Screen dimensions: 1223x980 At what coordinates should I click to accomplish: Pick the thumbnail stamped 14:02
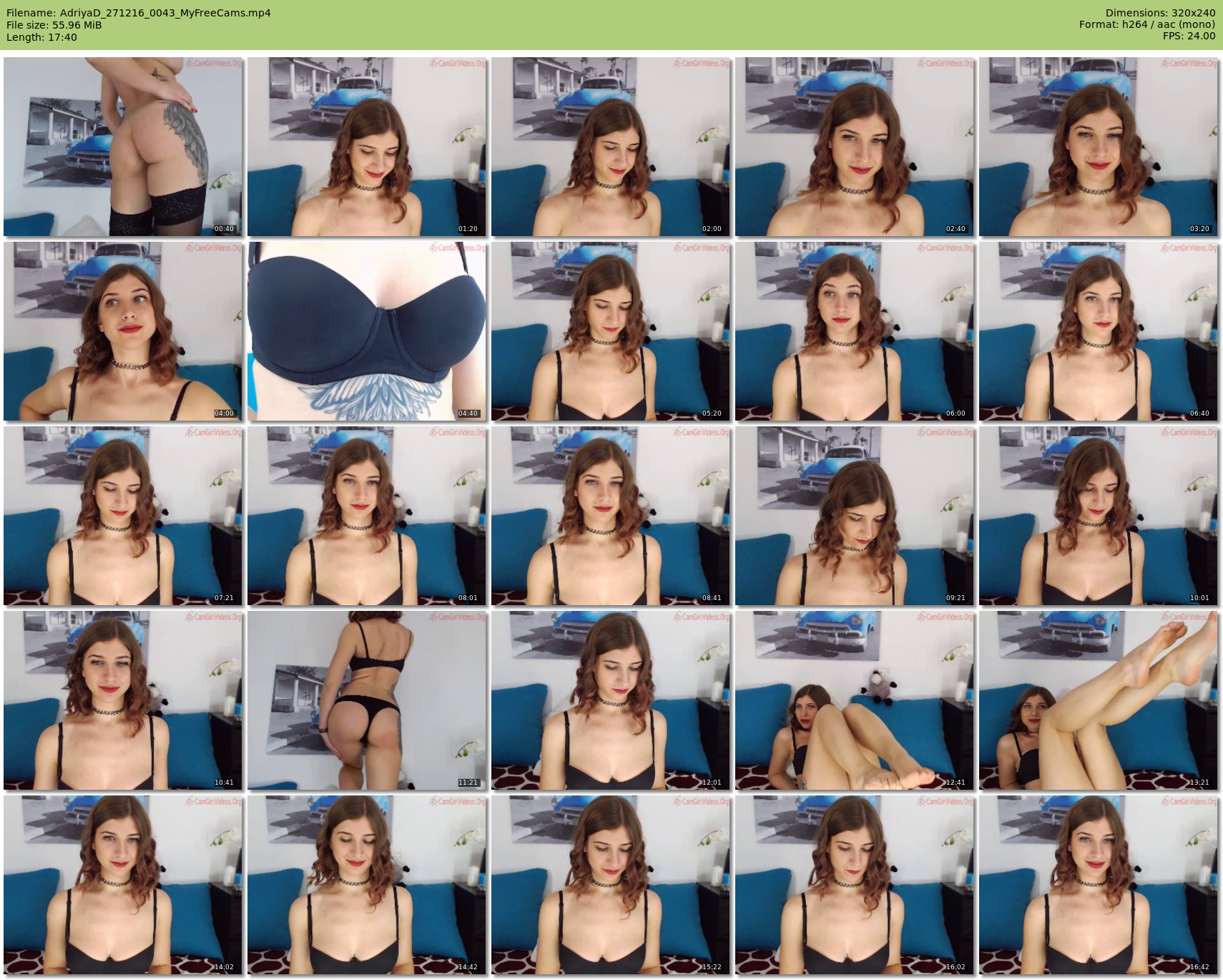[x=123, y=885]
